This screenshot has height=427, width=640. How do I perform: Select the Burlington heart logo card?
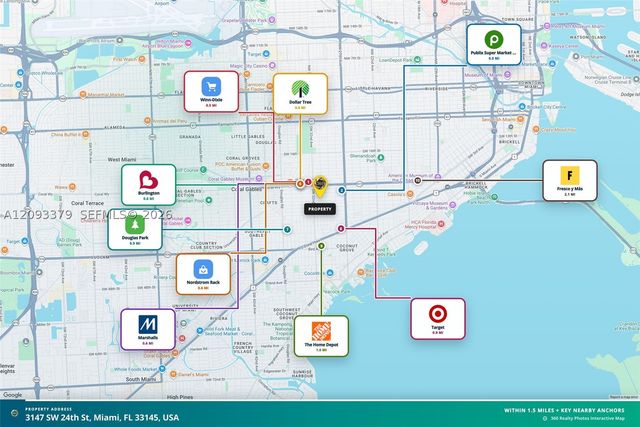pyautogui.click(x=149, y=185)
